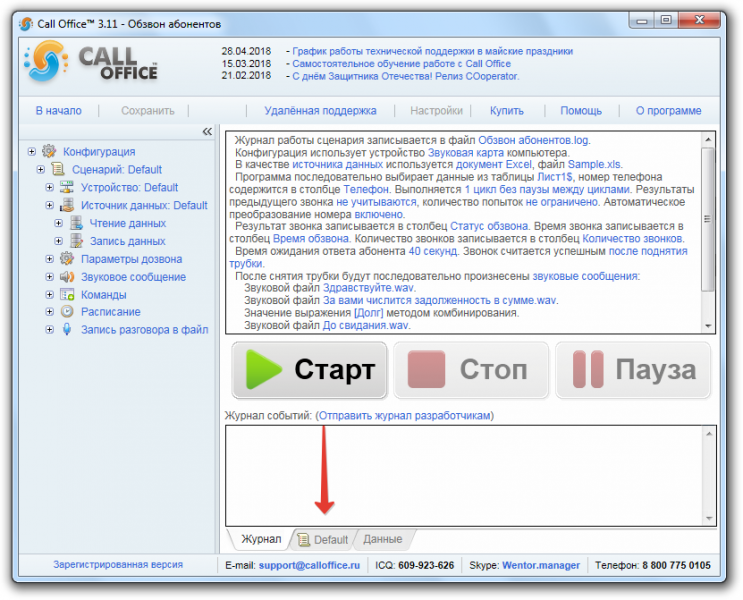Click the Call Office logo in header
Screen dimensions: 743x600
pos(91,62)
